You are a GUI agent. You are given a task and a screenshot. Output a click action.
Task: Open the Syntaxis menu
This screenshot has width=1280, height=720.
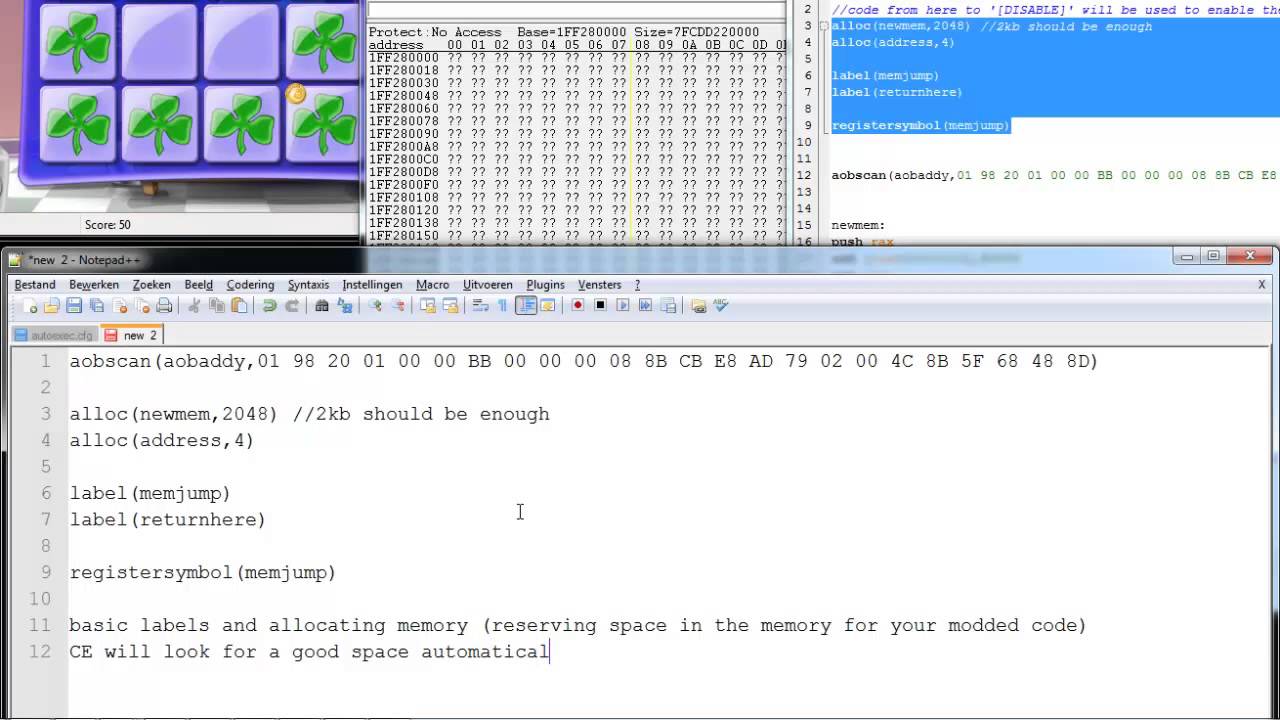[308, 285]
